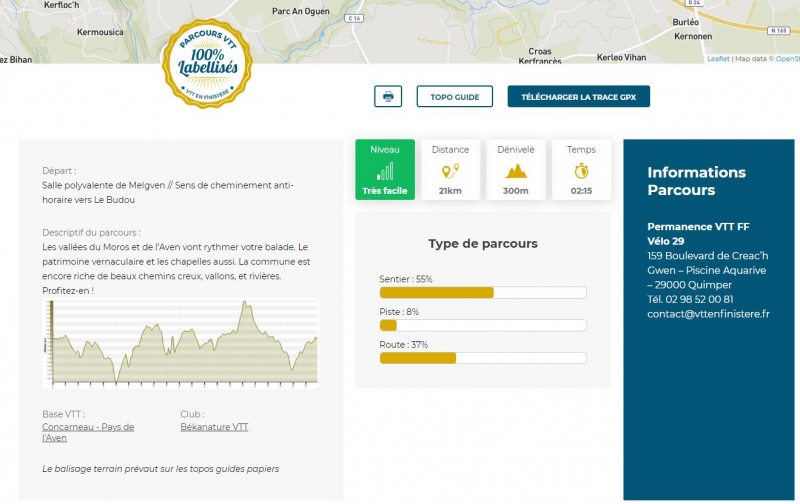Select the Niveau signal bars icon
This screenshot has height=504, width=800.
coord(385,171)
